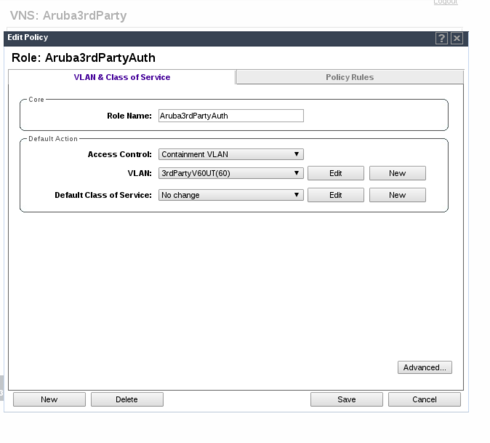Close the Edit Policy dialog
490x443 pixels.
click(x=457, y=38)
